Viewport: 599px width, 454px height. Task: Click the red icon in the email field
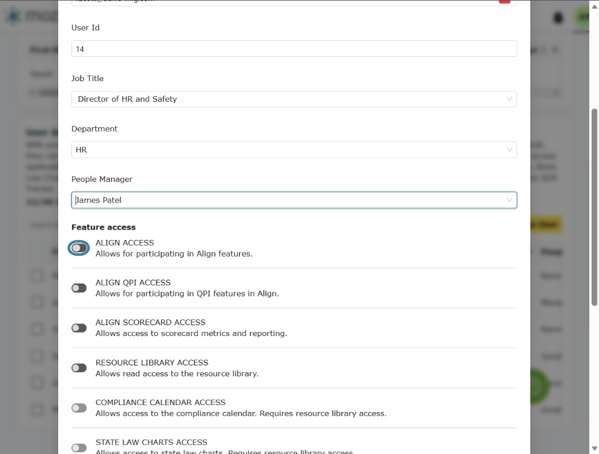click(504, 2)
